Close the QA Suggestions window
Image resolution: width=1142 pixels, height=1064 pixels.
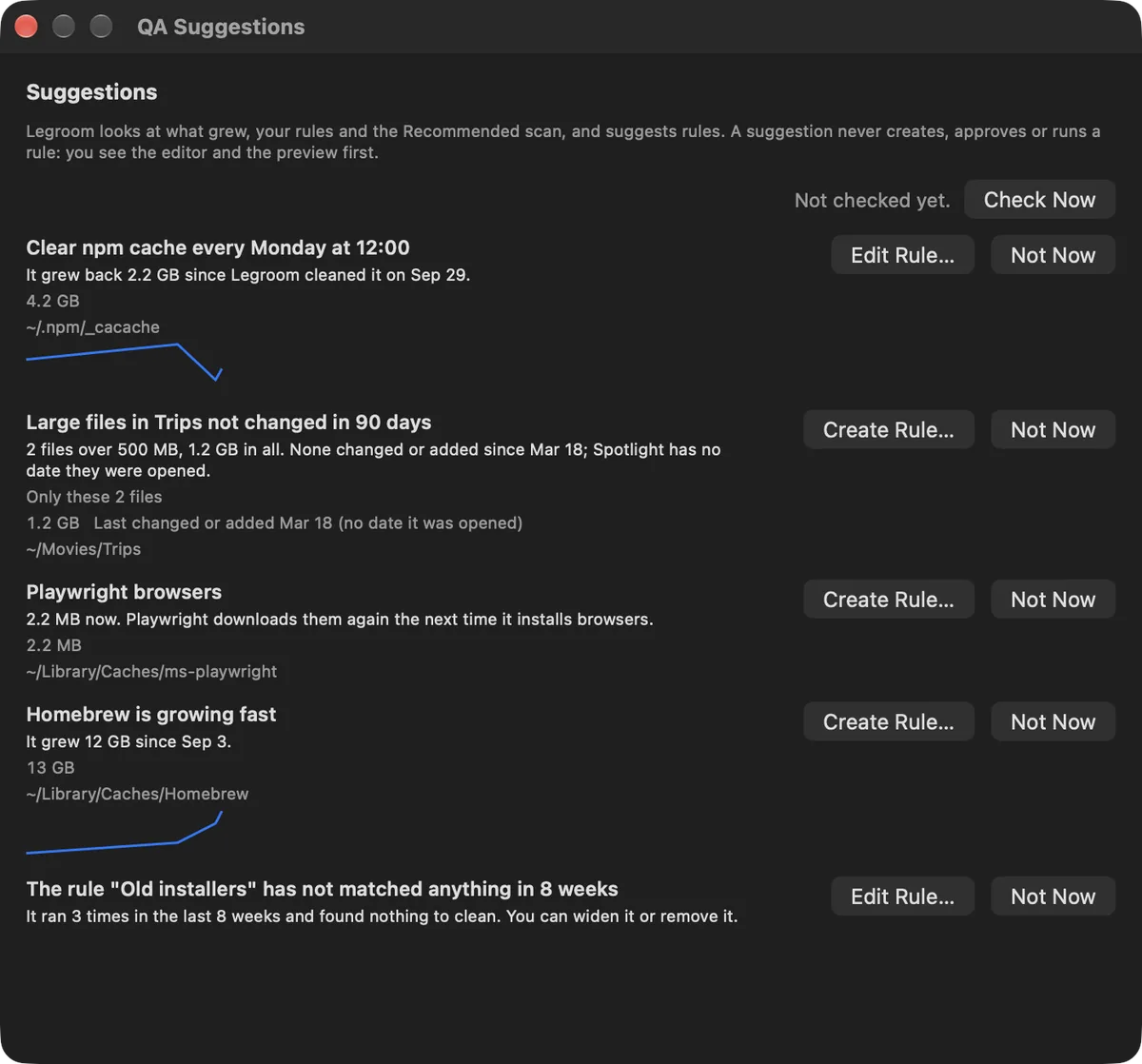click(x=26, y=27)
